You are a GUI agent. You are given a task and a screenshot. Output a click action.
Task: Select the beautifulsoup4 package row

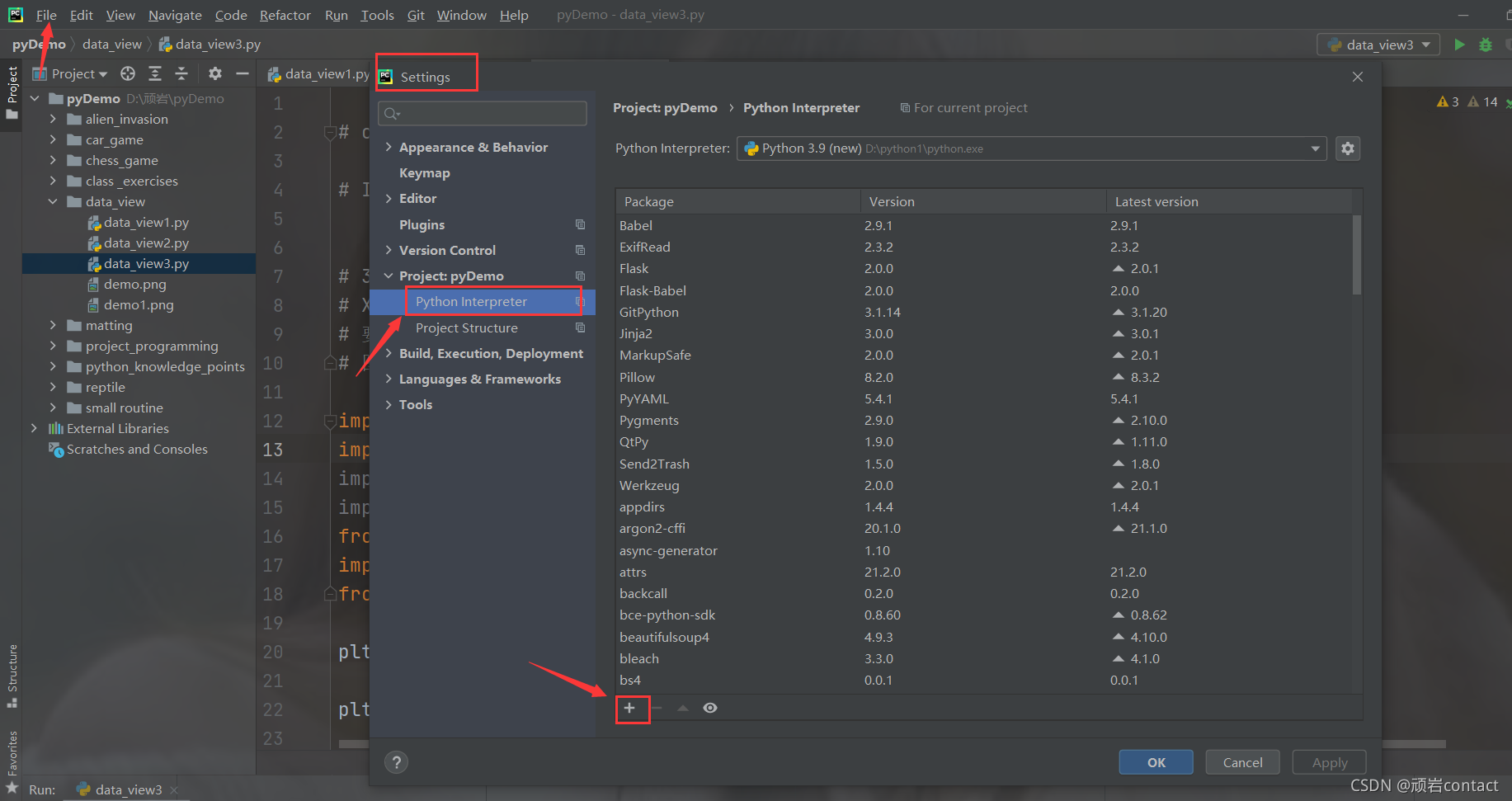tap(984, 637)
